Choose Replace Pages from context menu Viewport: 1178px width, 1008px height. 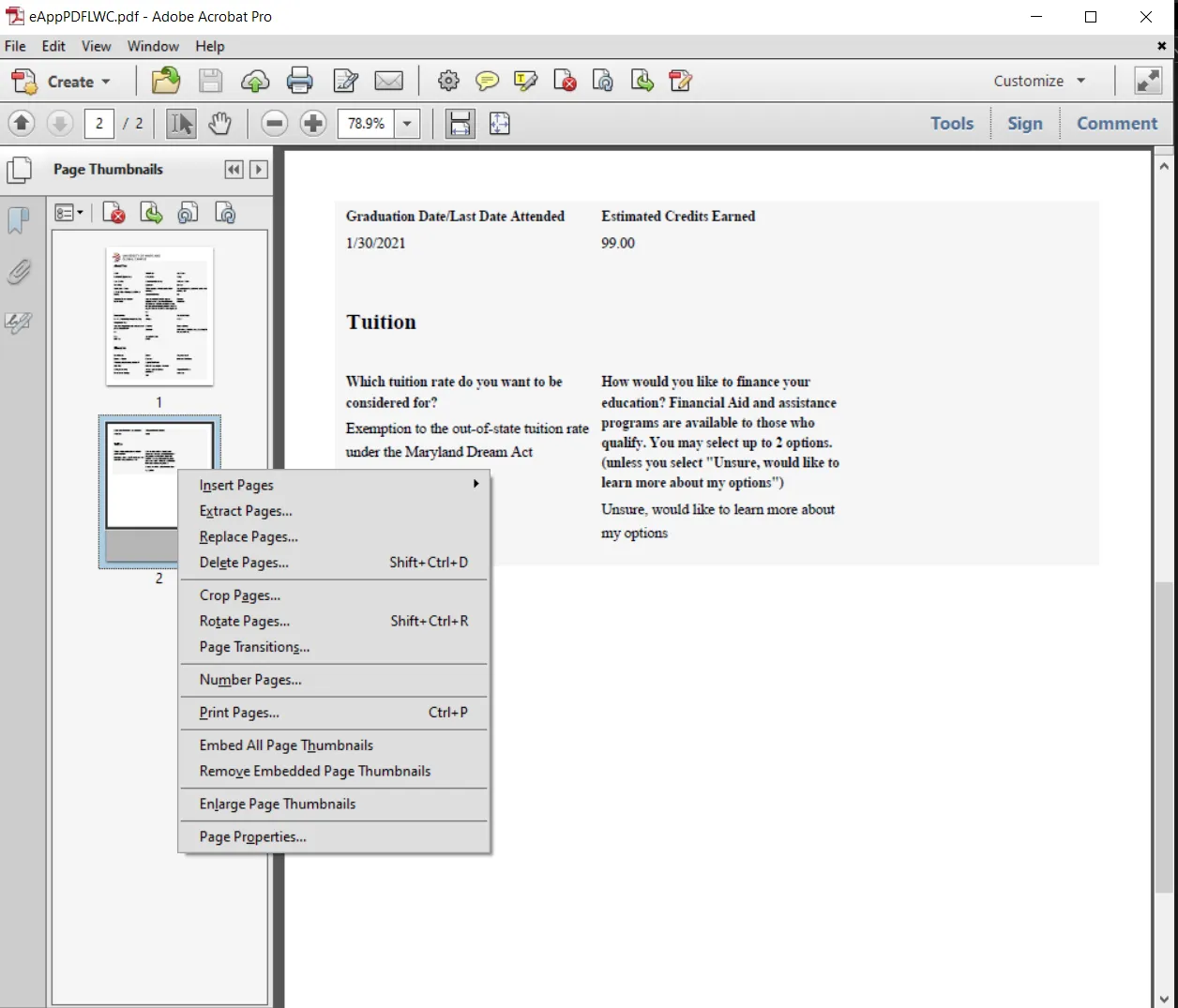[334, 536]
